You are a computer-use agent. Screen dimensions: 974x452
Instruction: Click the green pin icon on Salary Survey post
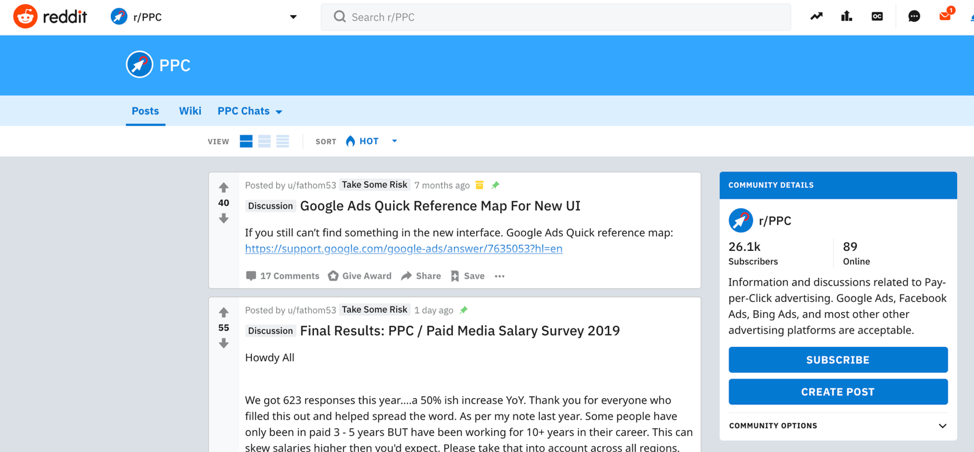[x=463, y=310]
